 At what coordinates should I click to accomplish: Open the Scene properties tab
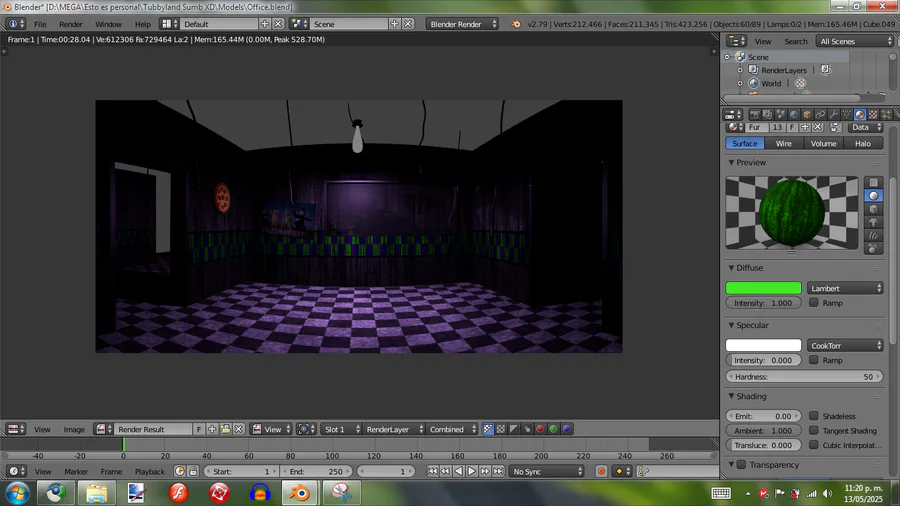(x=781, y=115)
